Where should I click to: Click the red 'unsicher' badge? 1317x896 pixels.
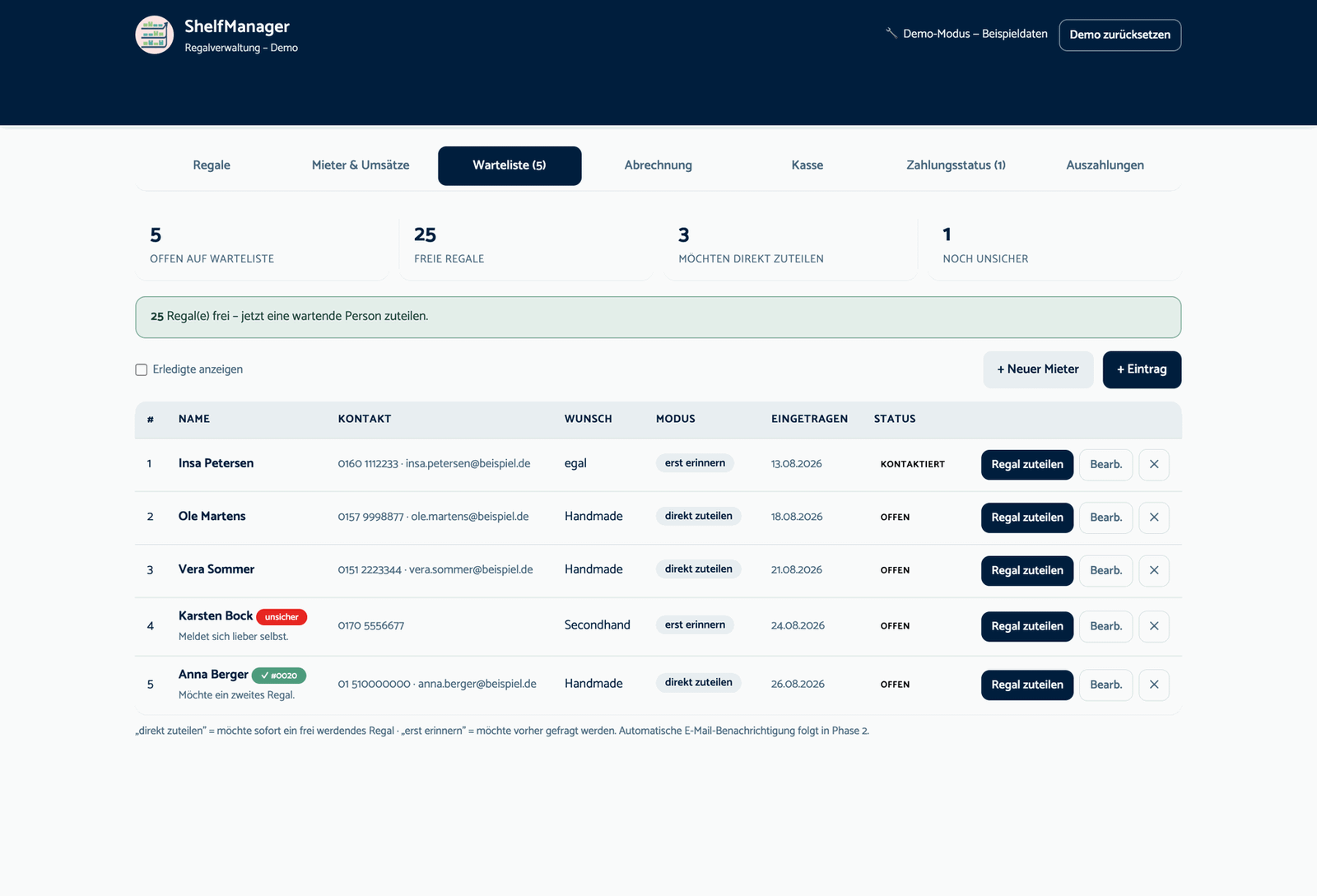(282, 617)
